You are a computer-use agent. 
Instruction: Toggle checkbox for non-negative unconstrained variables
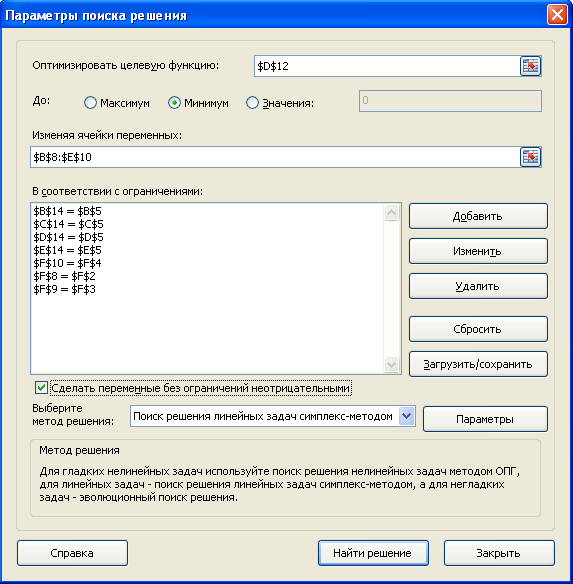[x=41, y=388]
